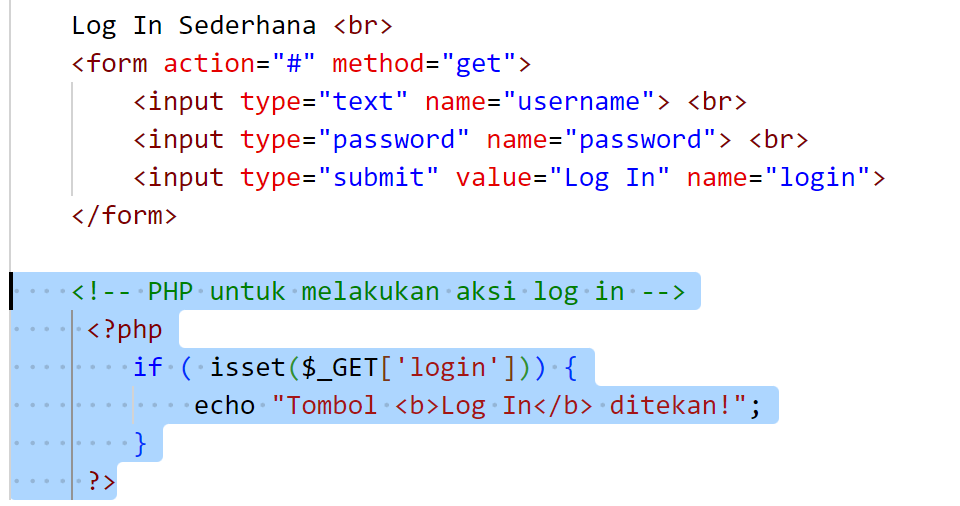
Task: Click the <br> after 'Log In Sederhana'
Action: coord(362,26)
